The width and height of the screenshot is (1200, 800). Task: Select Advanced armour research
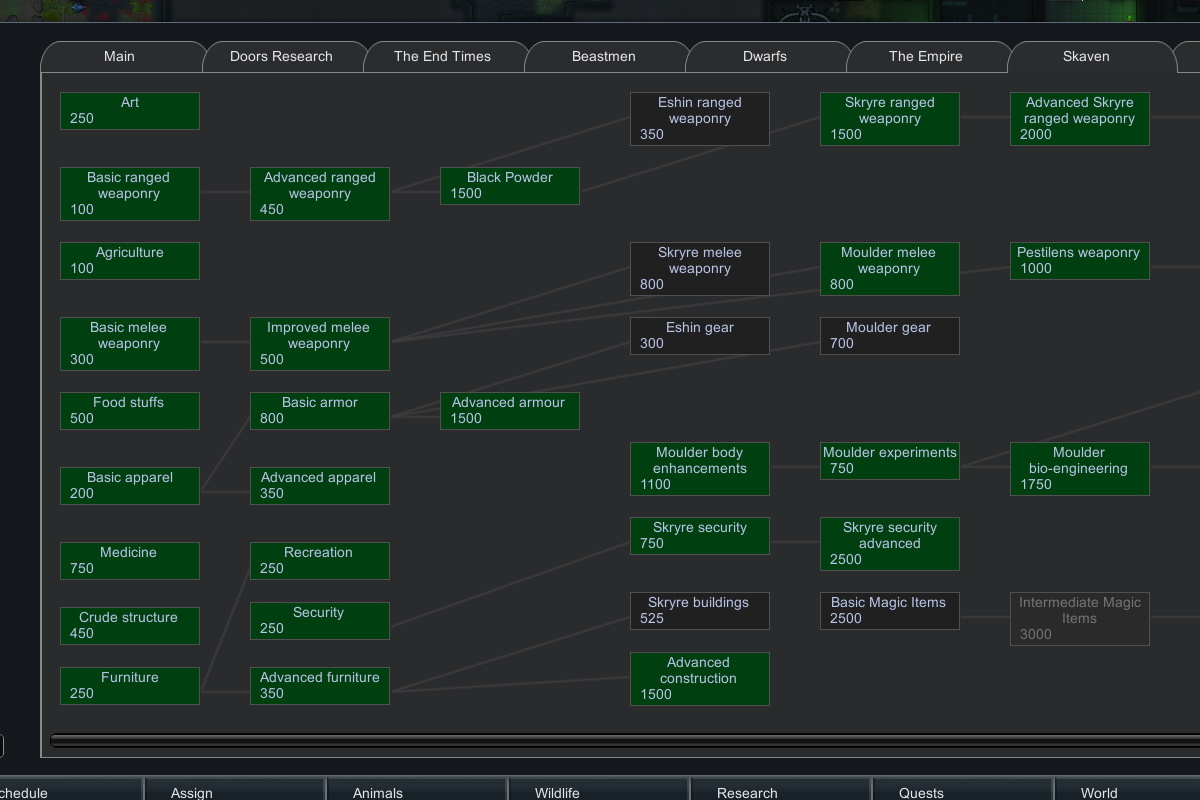[510, 411]
